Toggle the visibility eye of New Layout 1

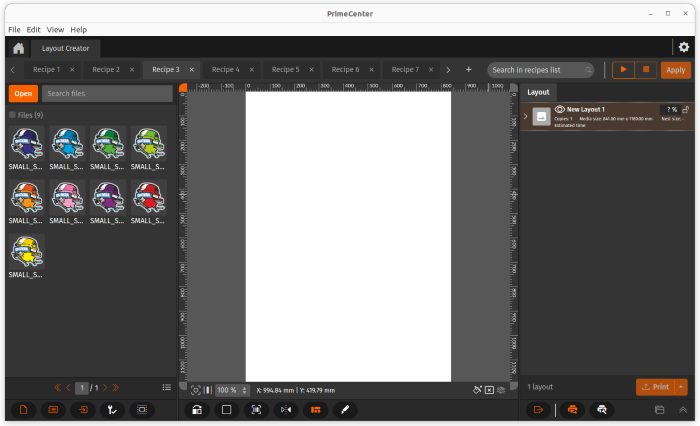point(559,109)
